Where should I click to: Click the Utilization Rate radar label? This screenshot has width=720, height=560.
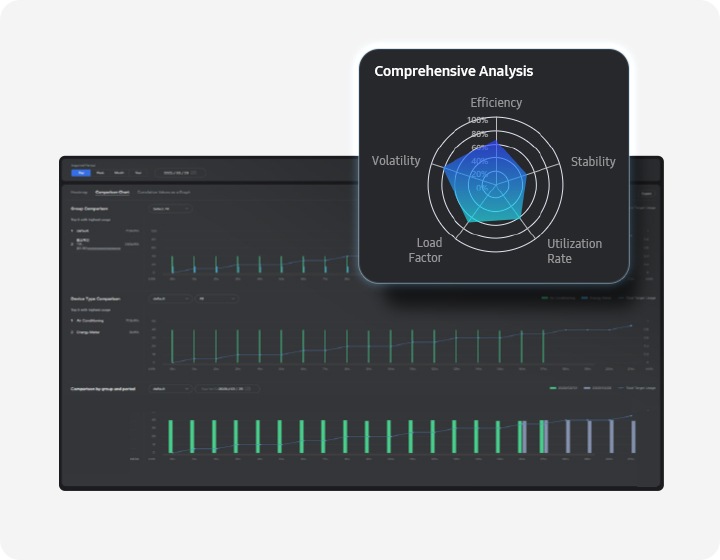pos(574,251)
